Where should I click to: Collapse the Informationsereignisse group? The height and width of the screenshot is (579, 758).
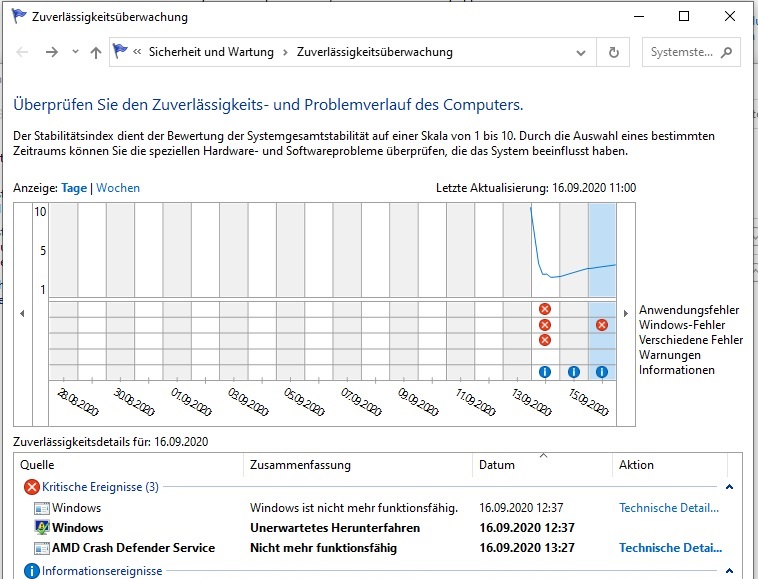click(x=729, y=571)
